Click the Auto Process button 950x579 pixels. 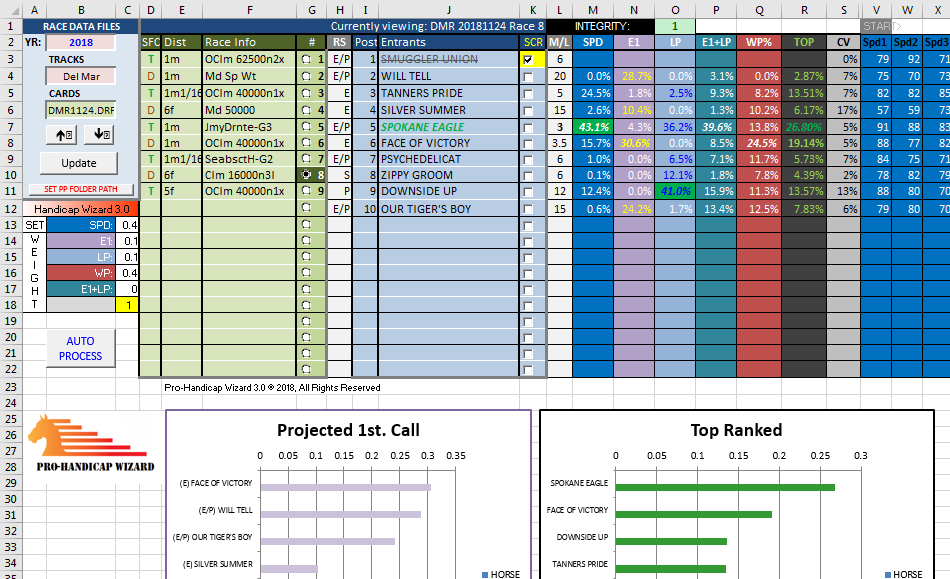pos(80,348)
